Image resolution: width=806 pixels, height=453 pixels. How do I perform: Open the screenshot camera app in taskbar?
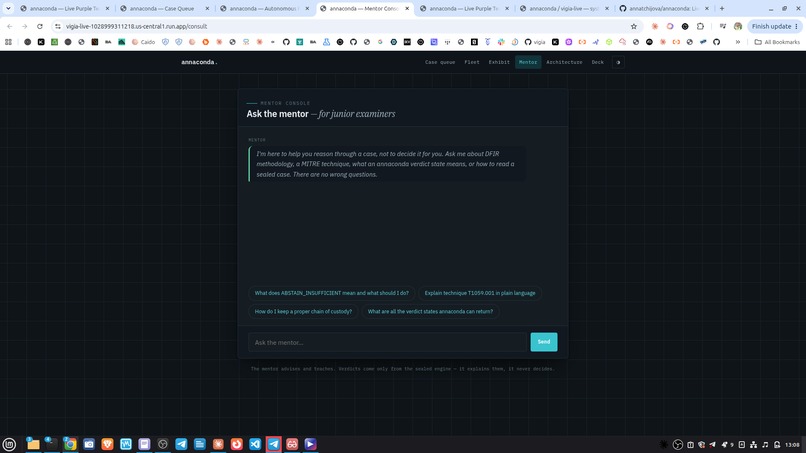point(88,444)
